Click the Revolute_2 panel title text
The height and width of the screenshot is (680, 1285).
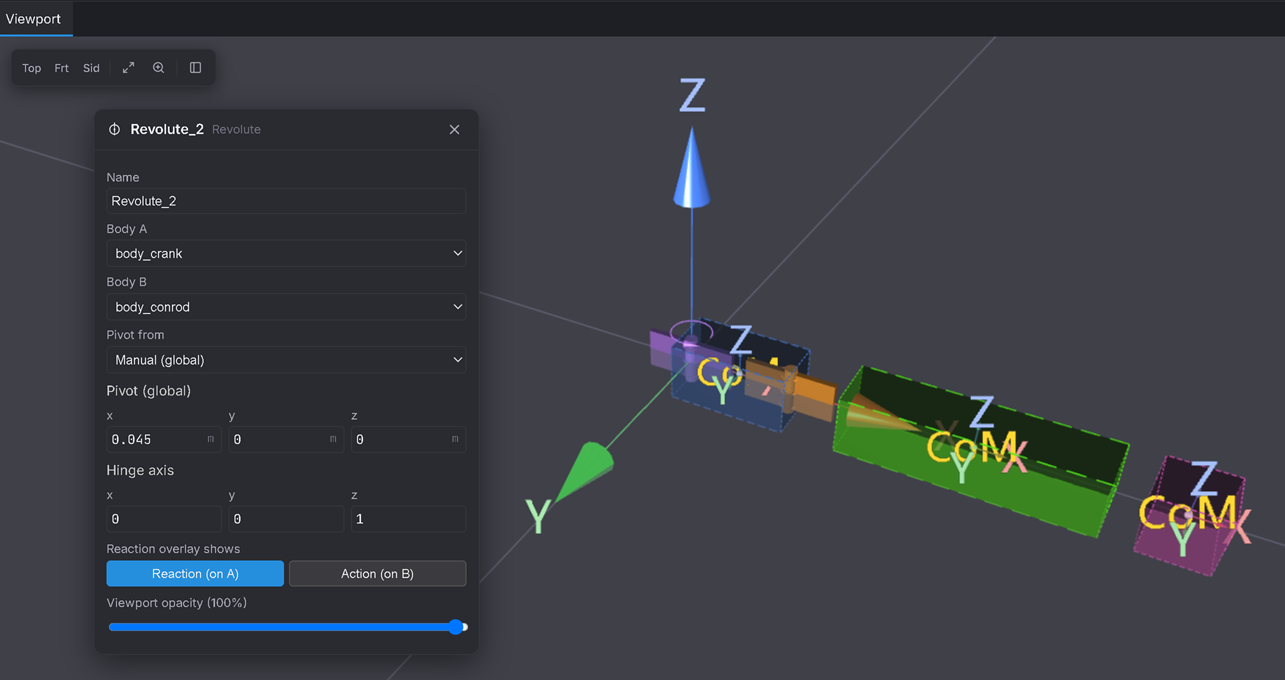coord(167,130)
